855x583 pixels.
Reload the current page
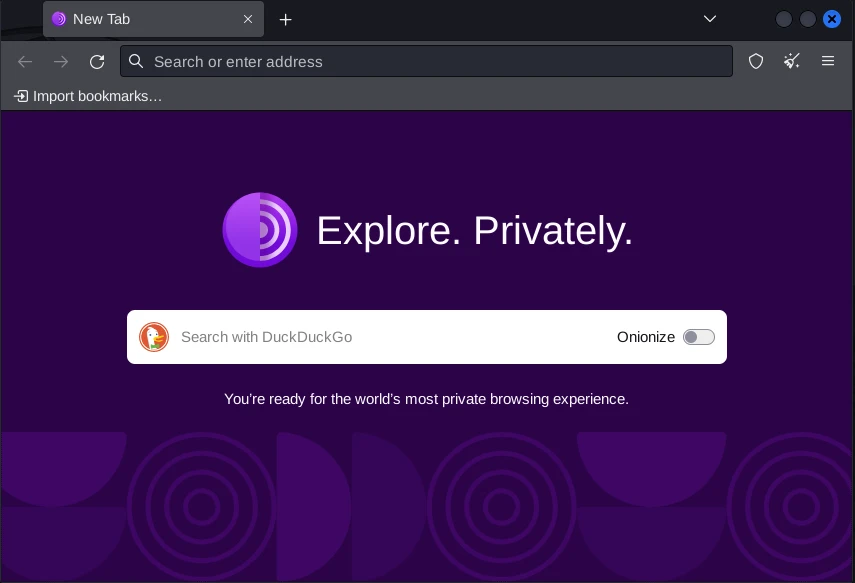click(x=97, y=61)
